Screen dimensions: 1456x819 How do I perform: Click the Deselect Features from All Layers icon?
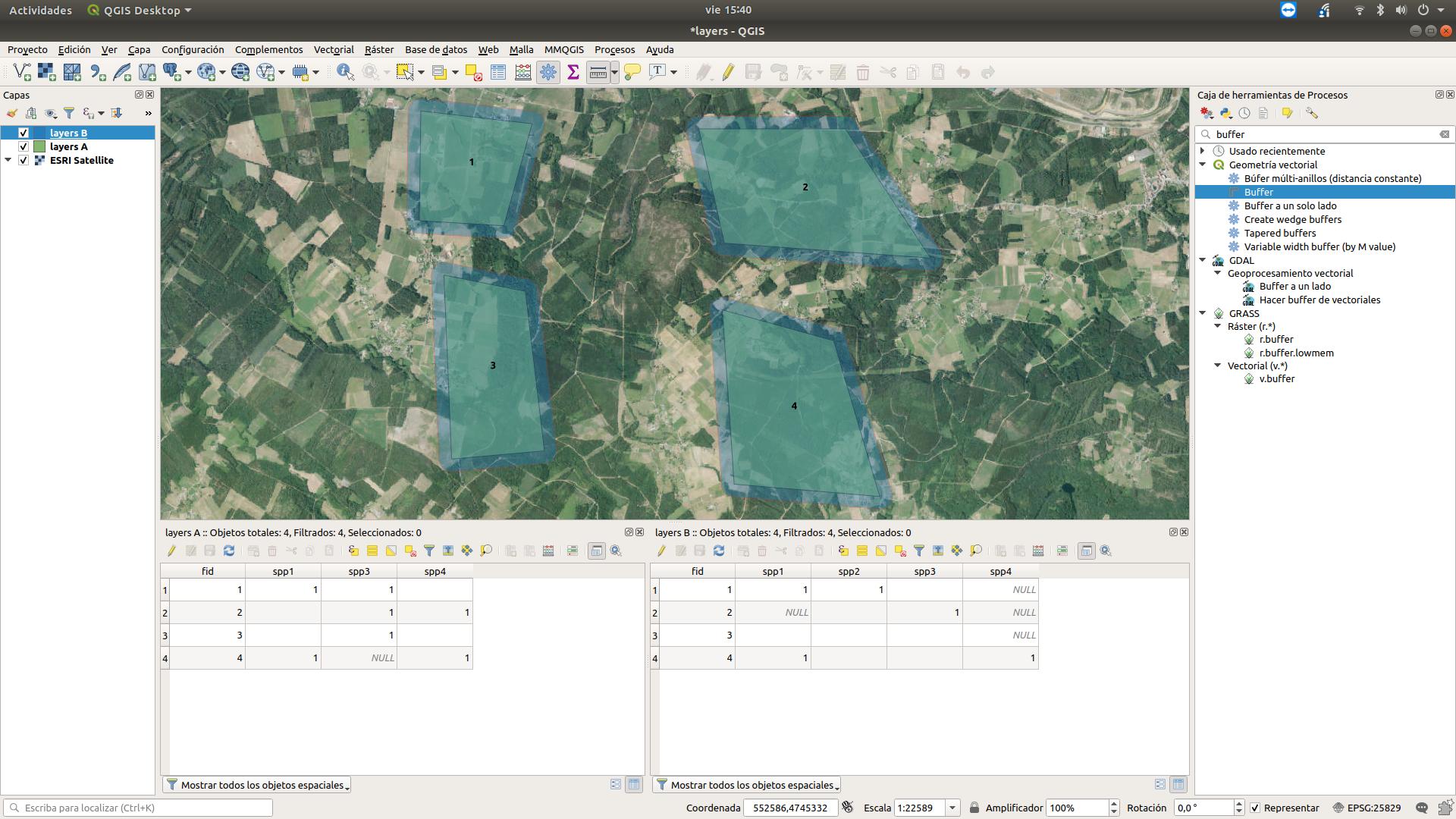473,72
